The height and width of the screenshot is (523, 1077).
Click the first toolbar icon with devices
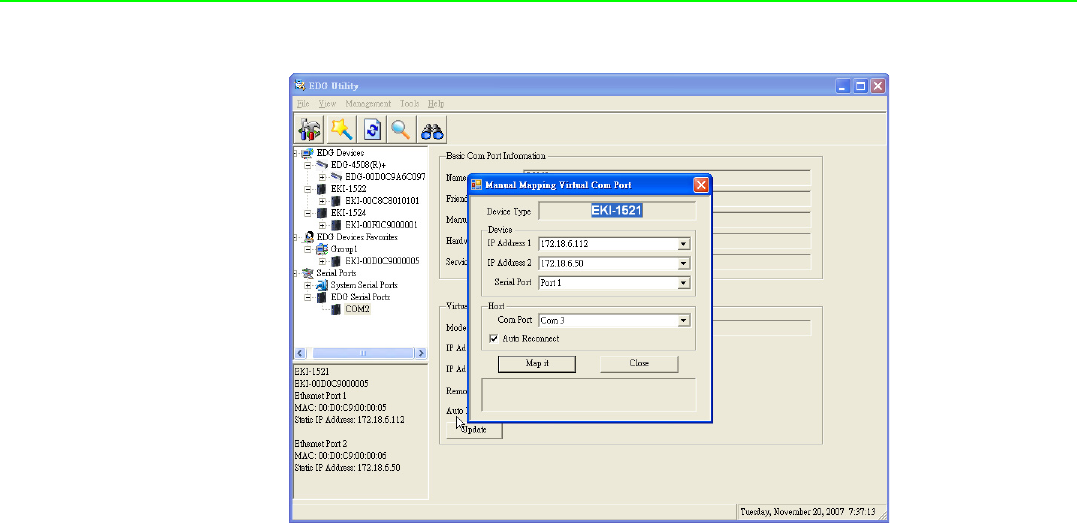pos(310,128)
